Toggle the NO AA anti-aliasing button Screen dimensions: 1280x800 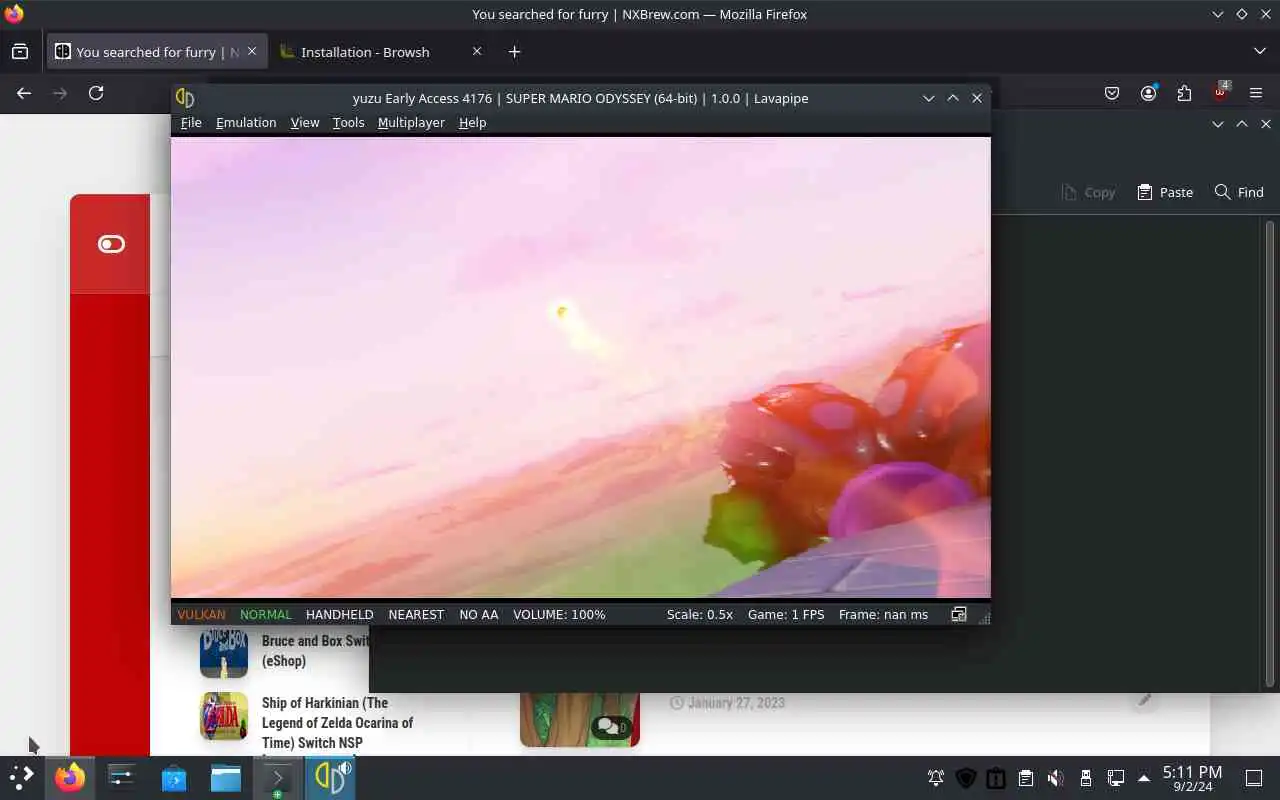tap(478, 614)
